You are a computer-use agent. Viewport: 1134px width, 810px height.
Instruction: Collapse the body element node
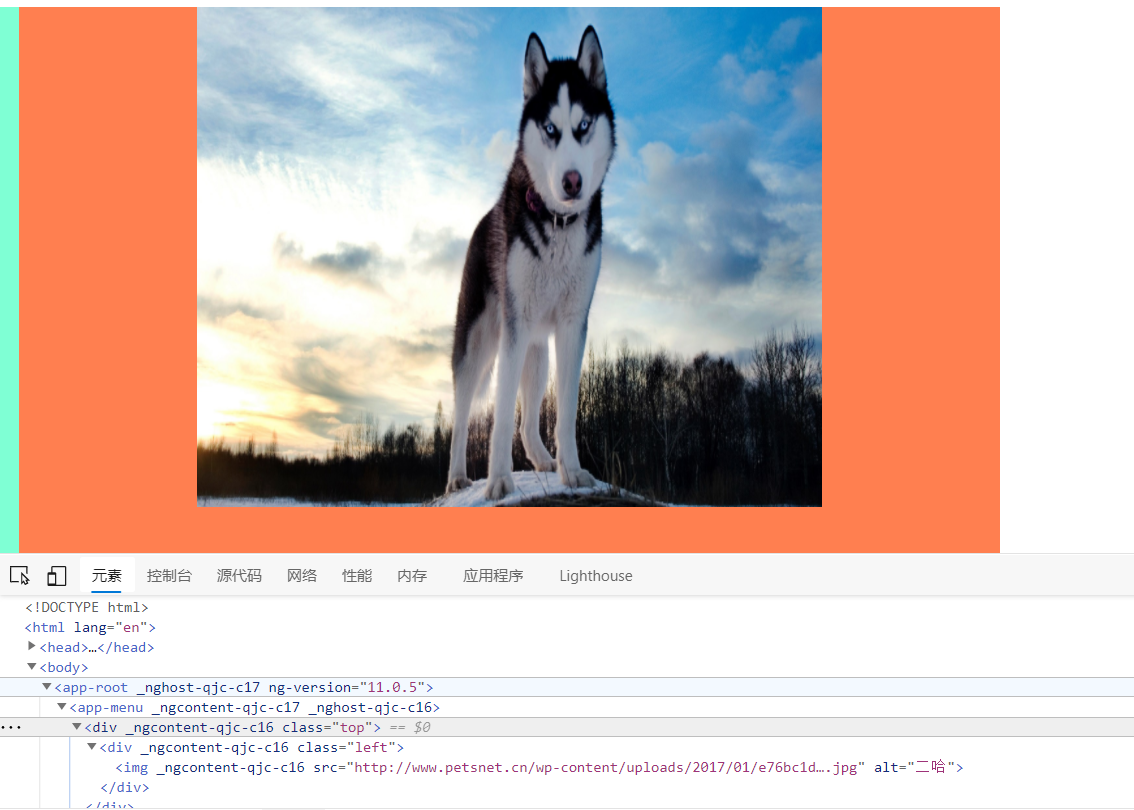click(32, 667)
